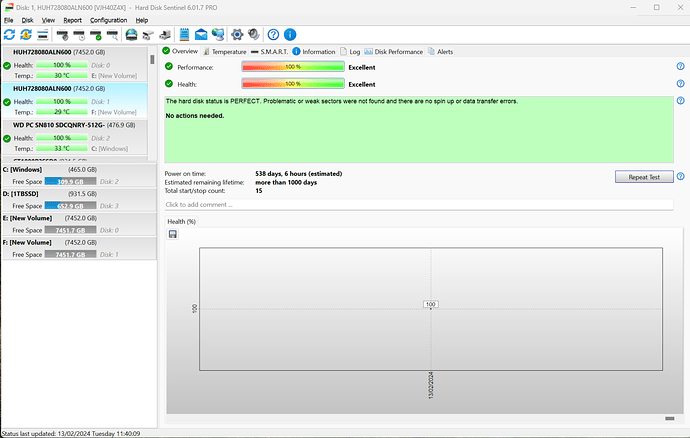Open the blue notepad report toolbar icon
Screen dimensions: 690x438
tap(184, 34)
